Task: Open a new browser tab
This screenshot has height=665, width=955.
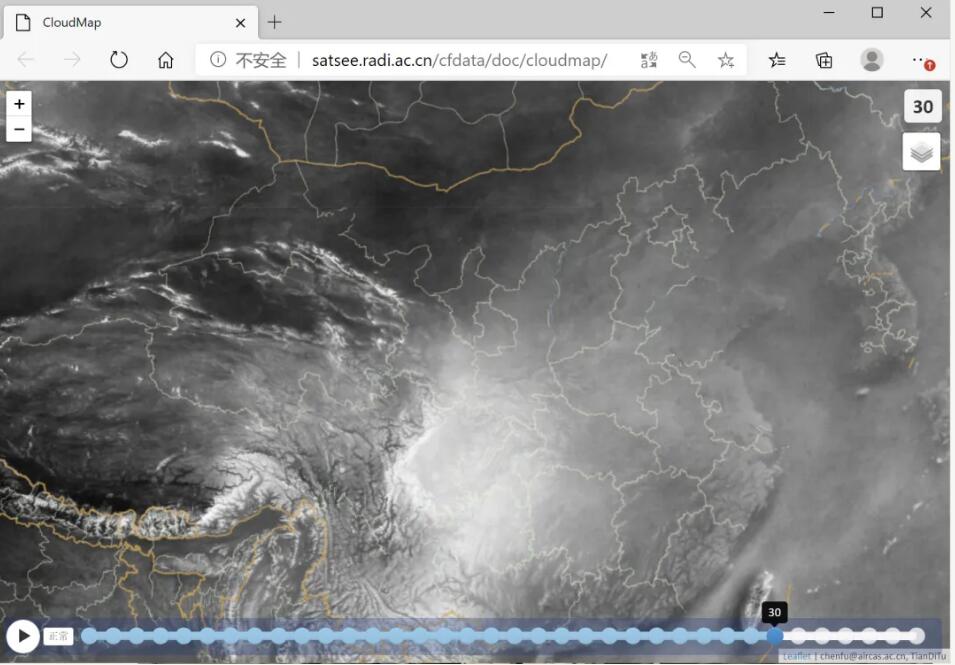Action: coord(275,23)
